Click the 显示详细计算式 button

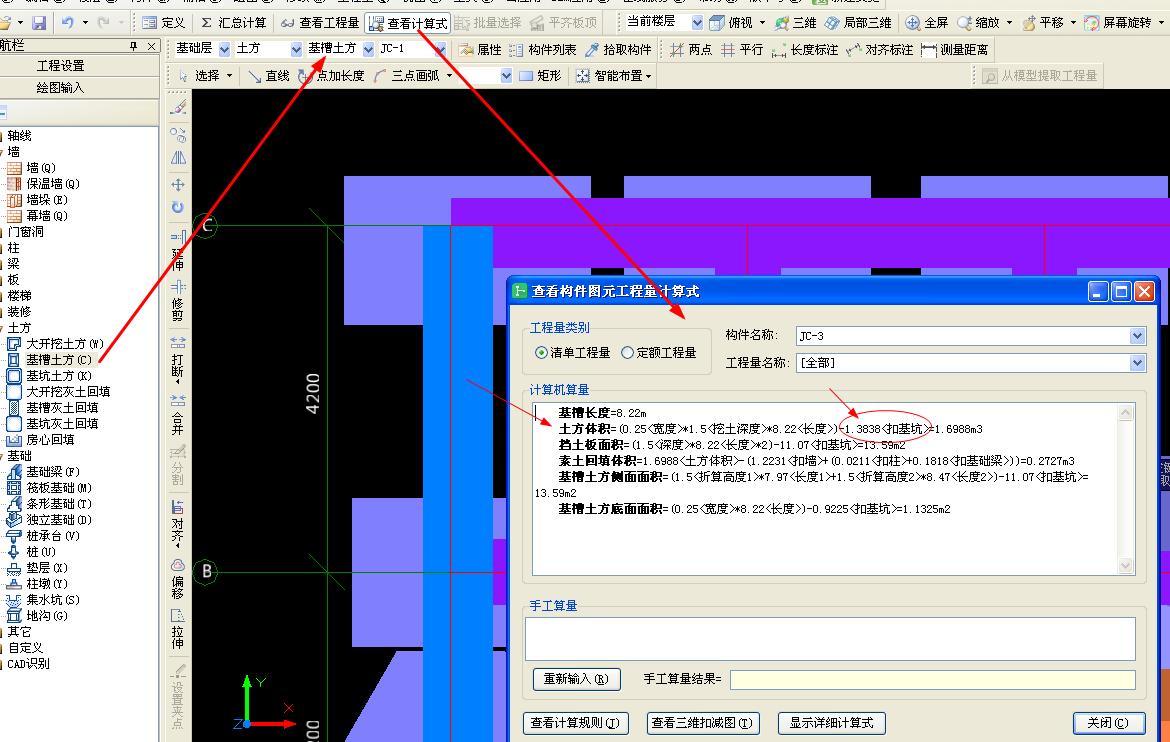(x=832, y=723)
